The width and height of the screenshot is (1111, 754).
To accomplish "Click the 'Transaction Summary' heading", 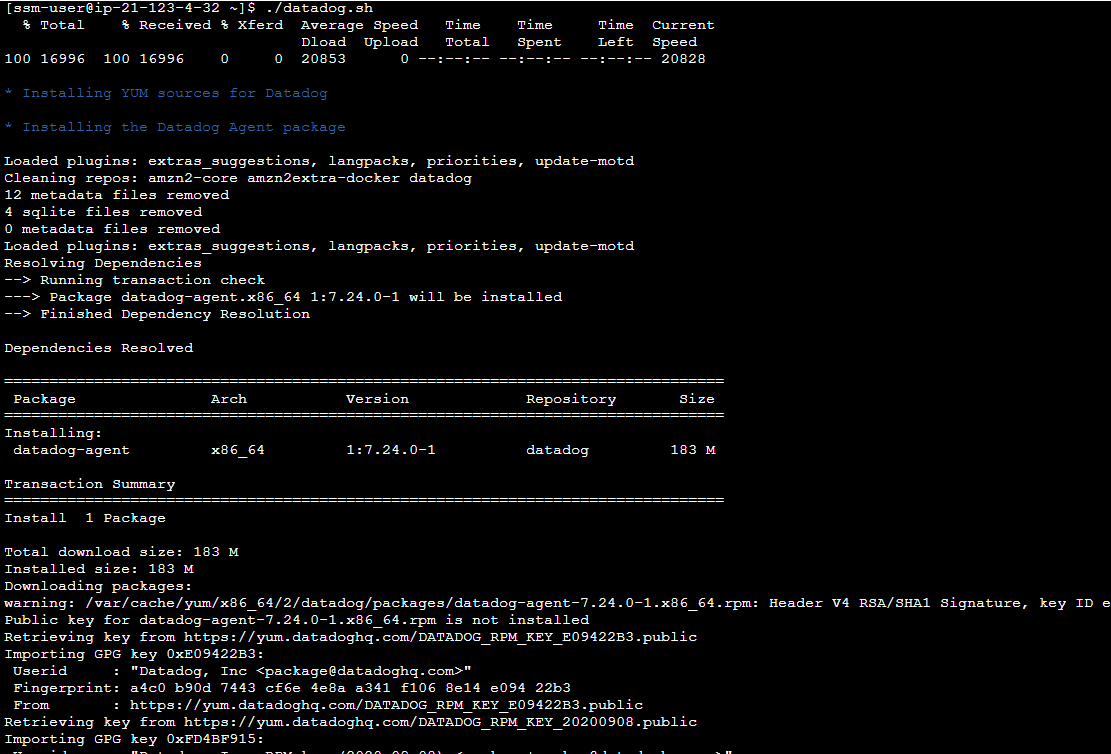I will point(90,484).
